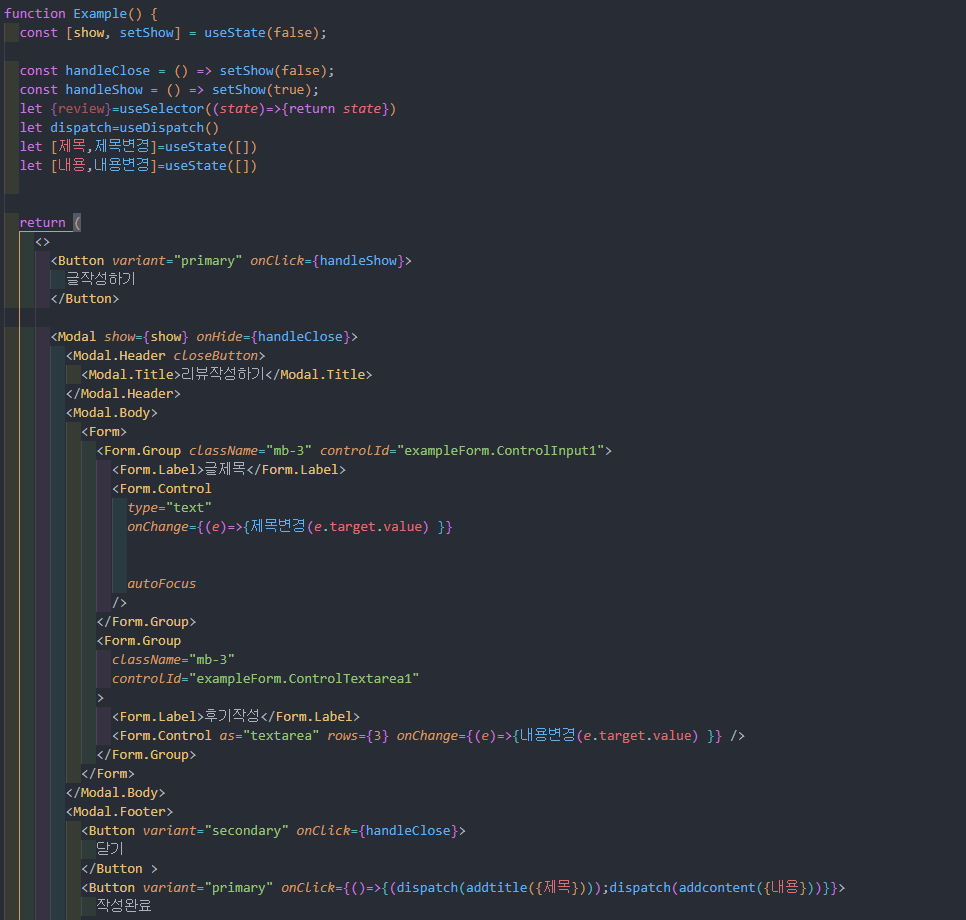Select "review" inside the destructuring braces

[x=81, y=109]
